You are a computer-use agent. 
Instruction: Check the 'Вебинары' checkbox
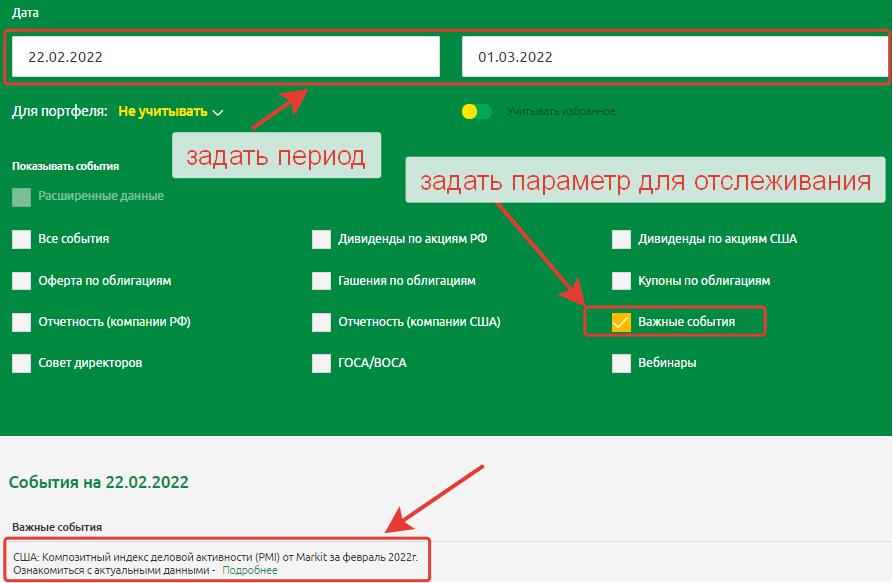click(x=621, y=363)
